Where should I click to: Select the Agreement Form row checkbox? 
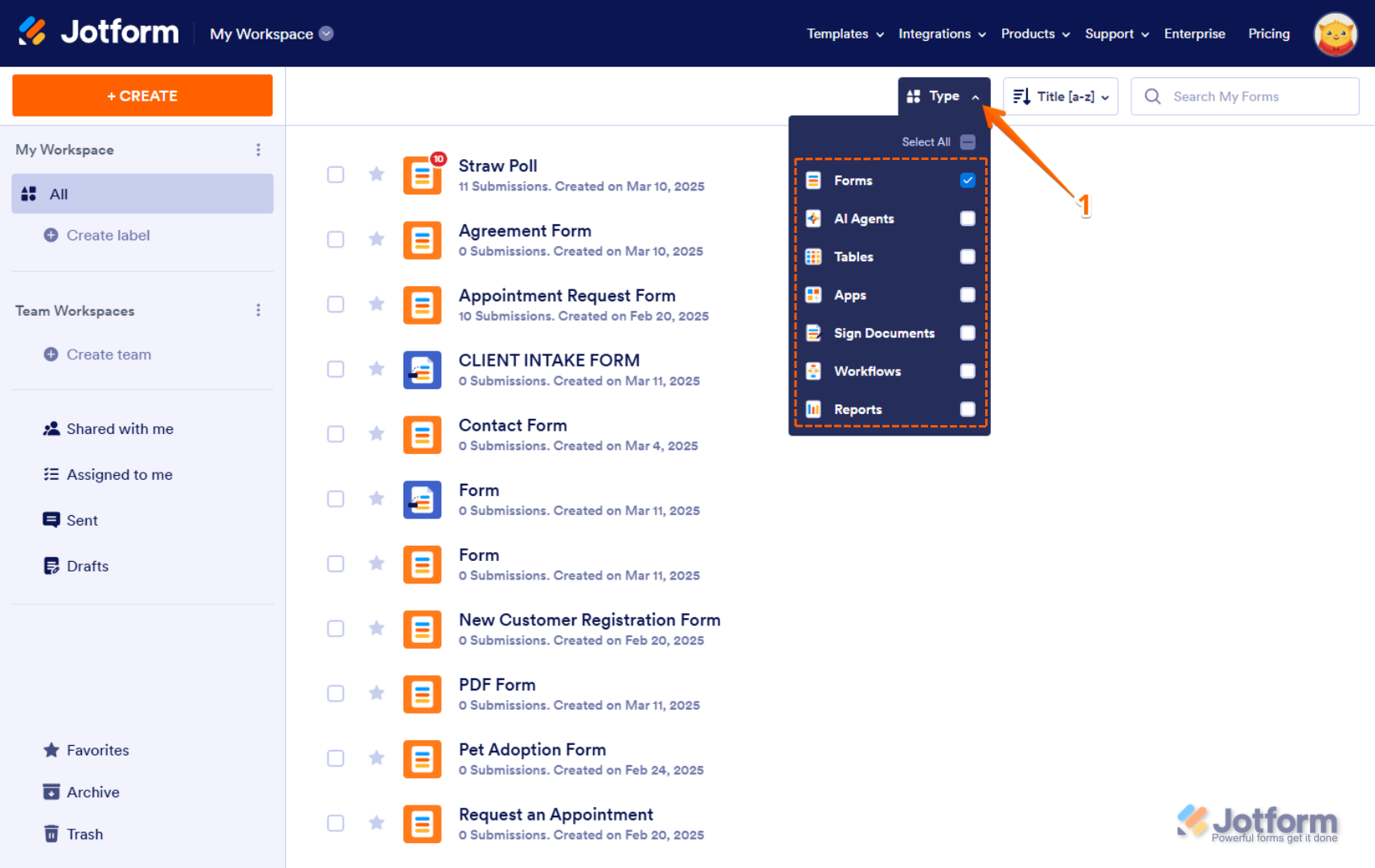click(x=336, y=240)
